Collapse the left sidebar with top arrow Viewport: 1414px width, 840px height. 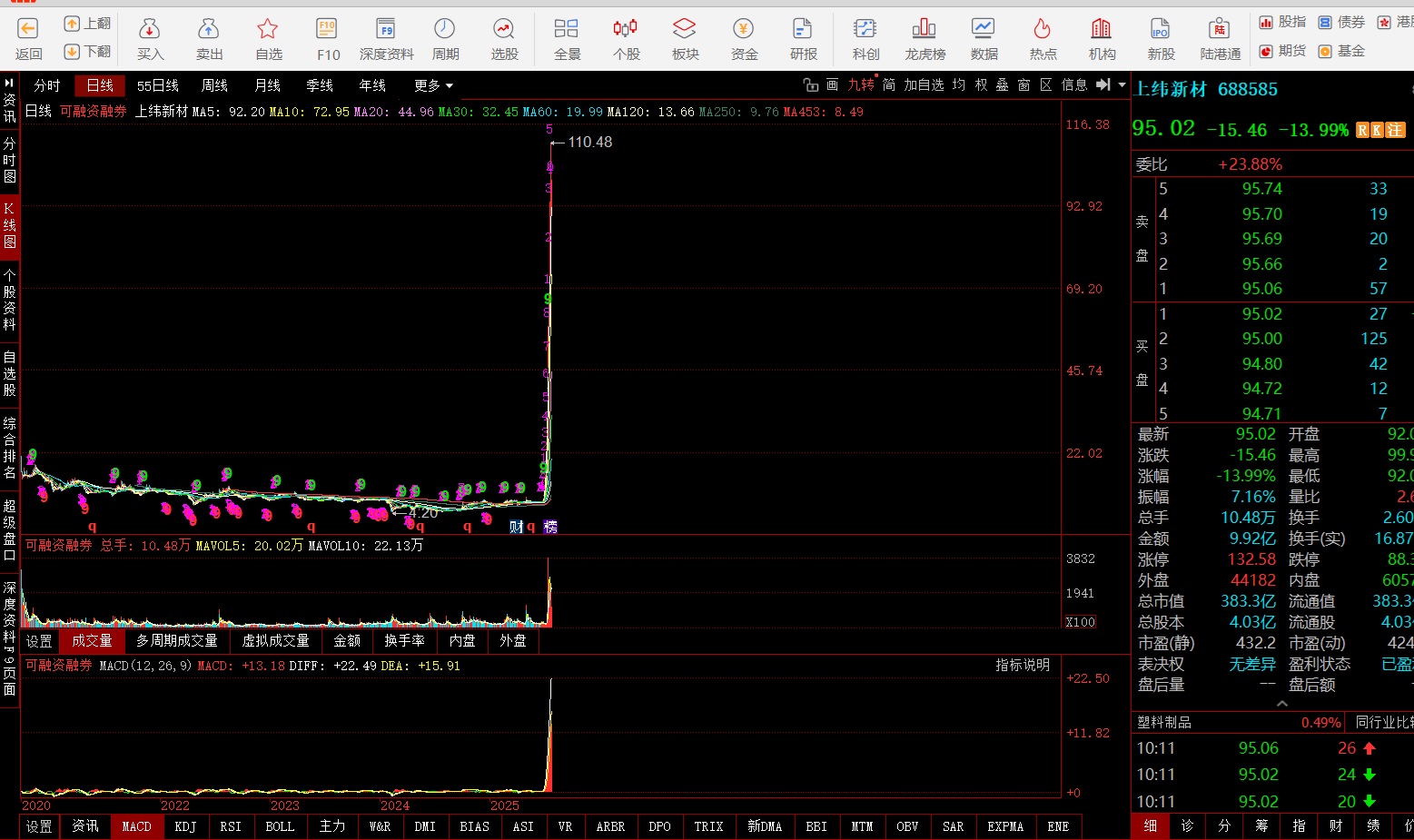click(9, 83)
